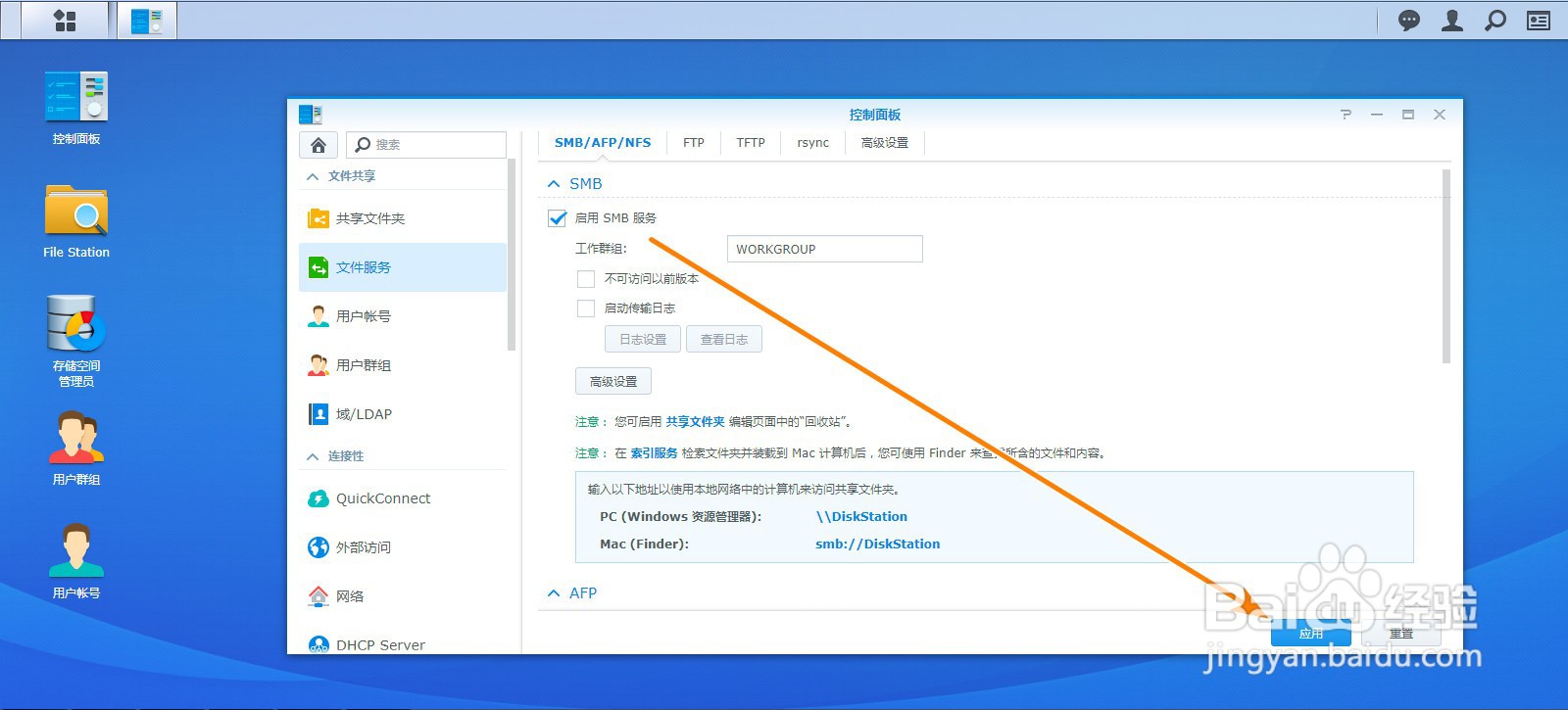Open DHCP Server in the sidebar
Image resolution: width=1568 pixels, height=710 pixels.
(x=403, y=643)
